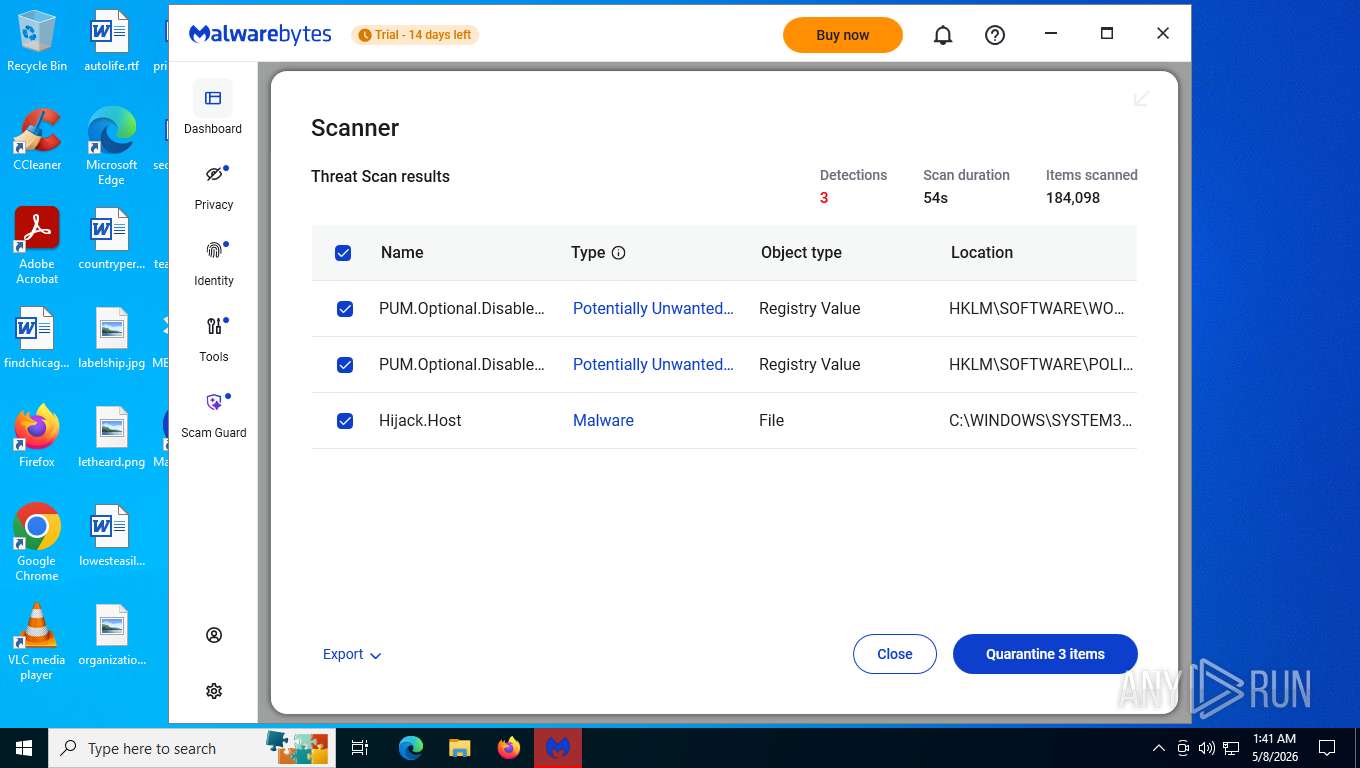Open the Identity fingerprint section
Viewport: 1360px width, 768px height.
213,263
